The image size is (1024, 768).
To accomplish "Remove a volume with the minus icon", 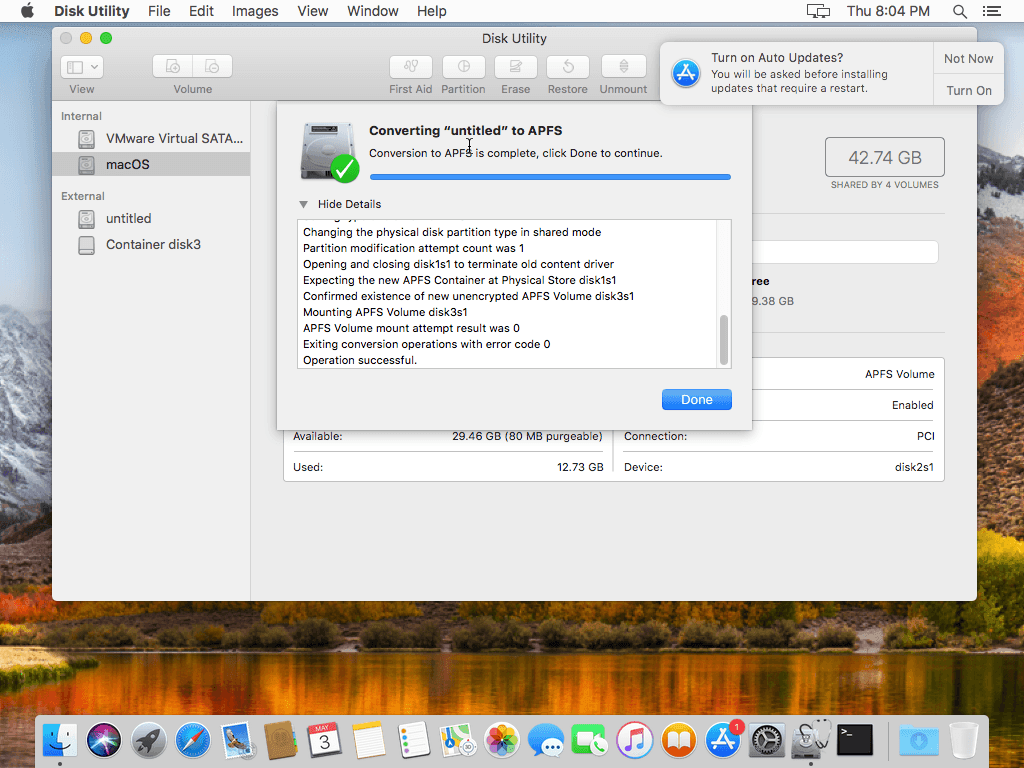I will click(x=212, y=65).
